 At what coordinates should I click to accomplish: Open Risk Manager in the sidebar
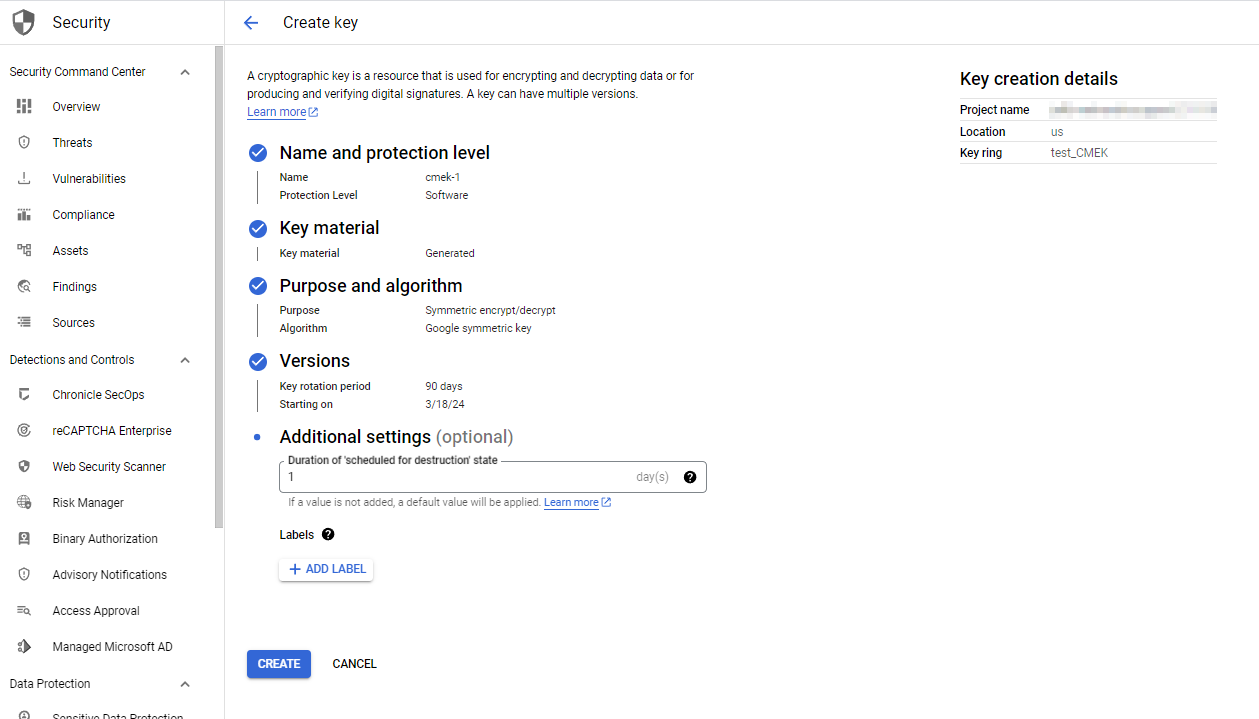pyautogui.click(x=88, y=503)
